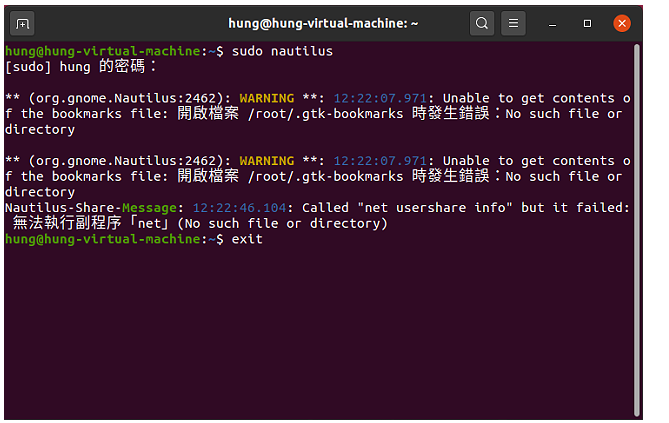669x423 pixels.
Task: Open the terminal search tool
Action: pos(482,23)
